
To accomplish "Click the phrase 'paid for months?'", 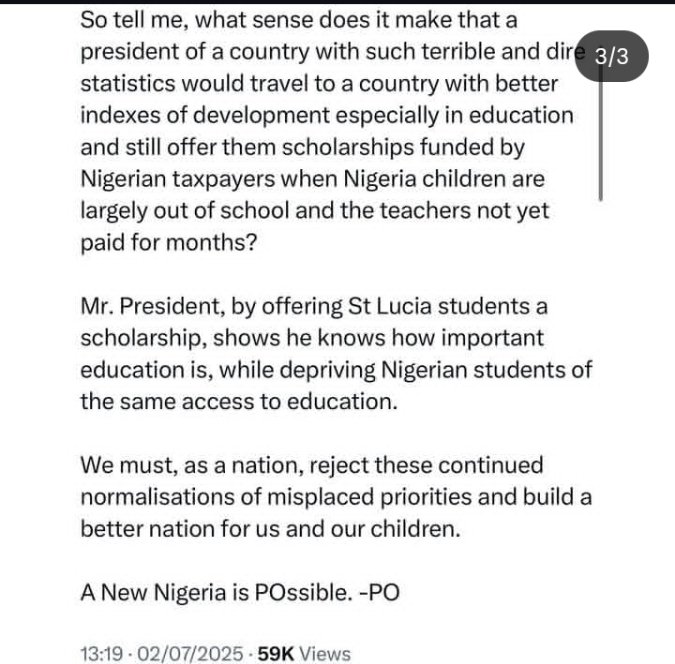I will tap(167, 245).
